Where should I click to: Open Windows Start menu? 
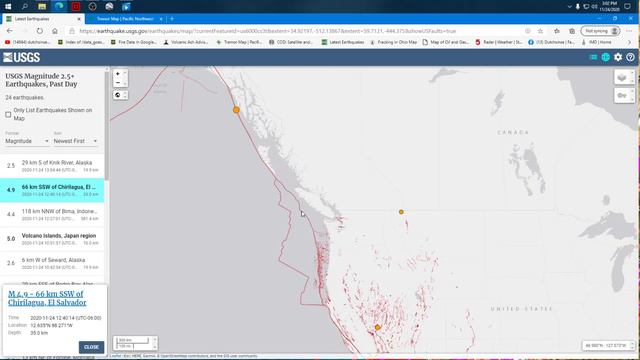click(8, 7)
